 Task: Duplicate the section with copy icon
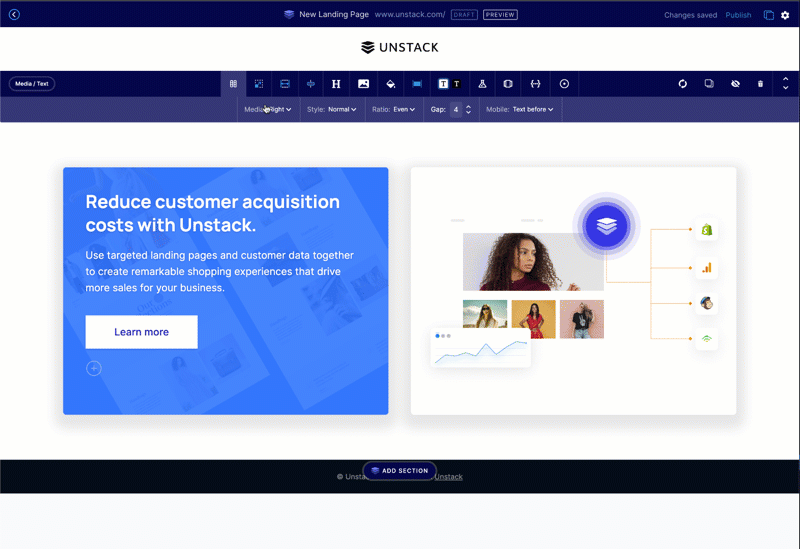point(709,83)
